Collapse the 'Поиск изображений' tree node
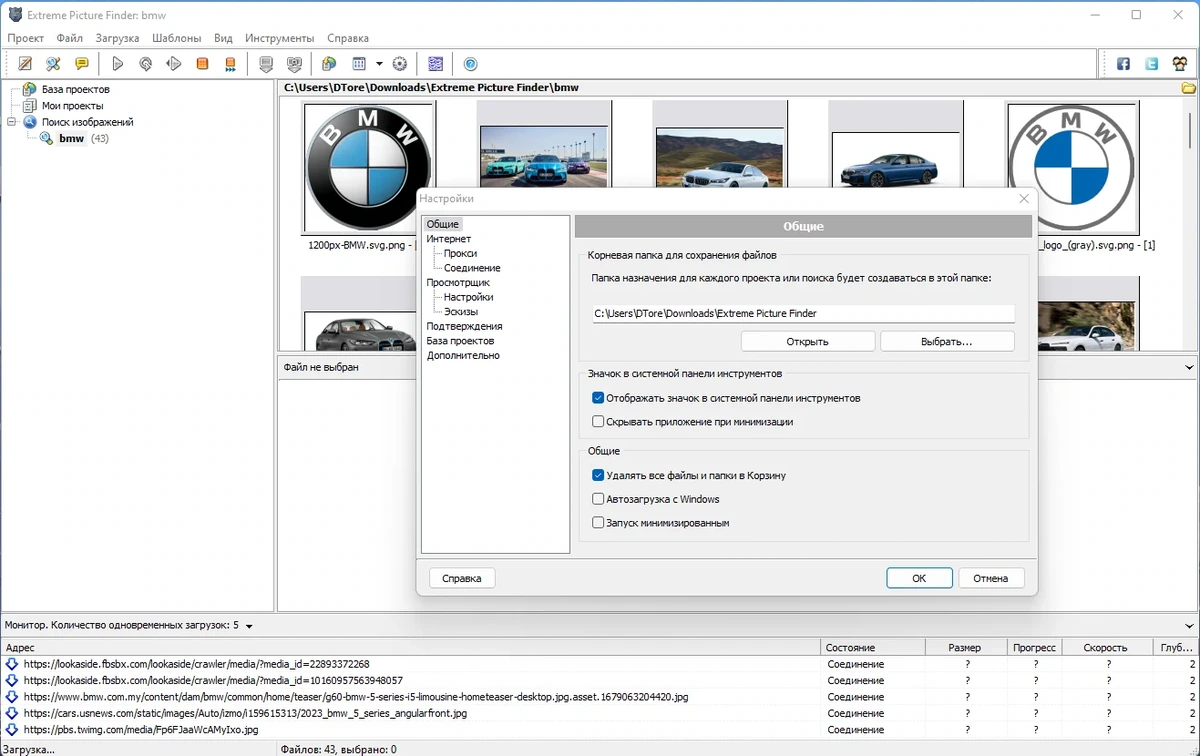The width and height of the screenshot is (1200, 756). (11, 122)
